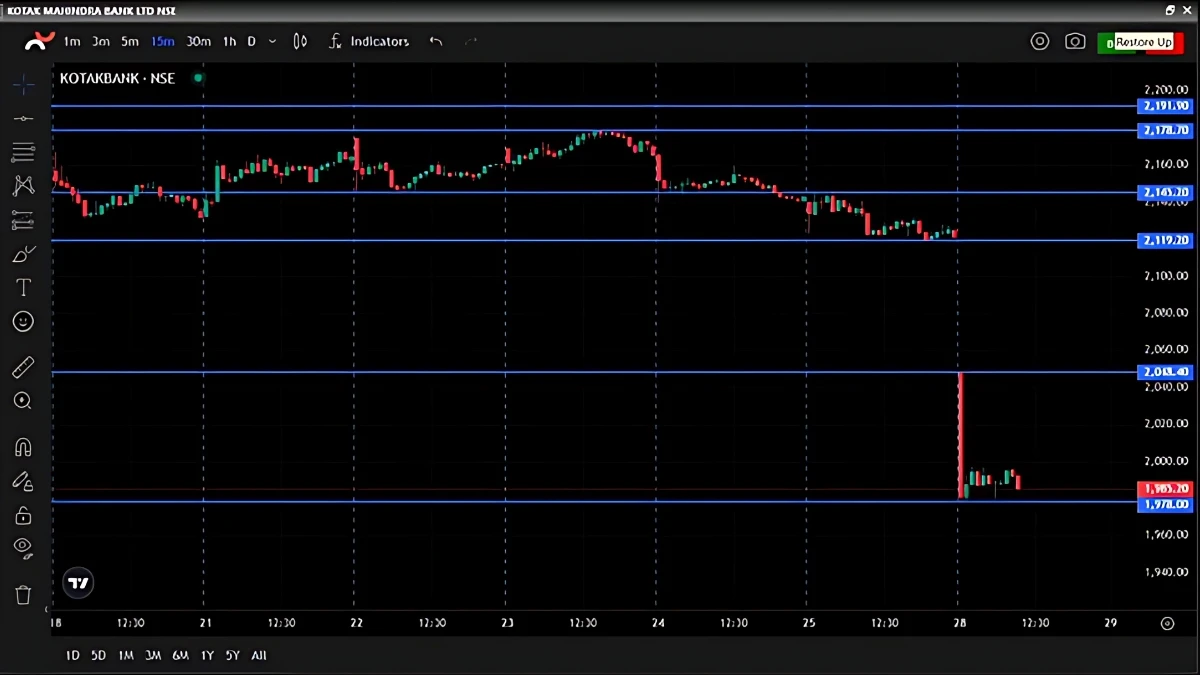Toggle magnet mode for drawings
Viewport: 1200px width, 675px height.
click(x=23, y=447)
